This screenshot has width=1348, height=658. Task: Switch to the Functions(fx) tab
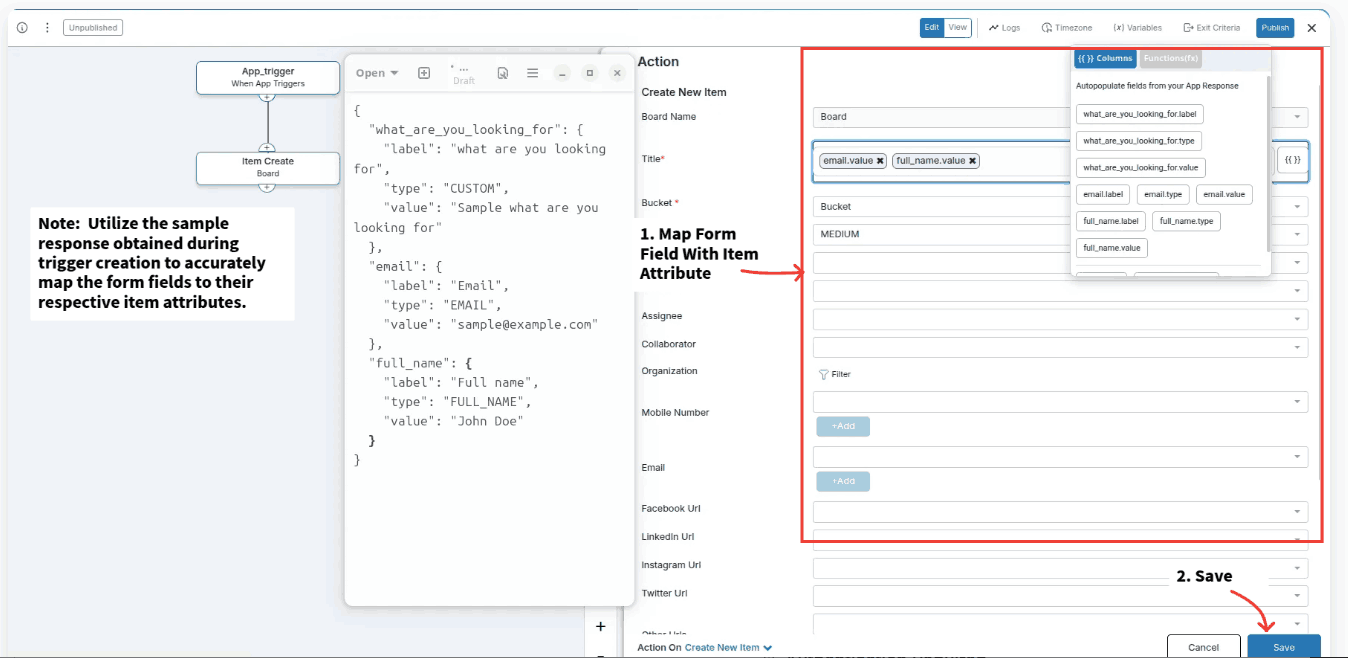coord(1170,59)
